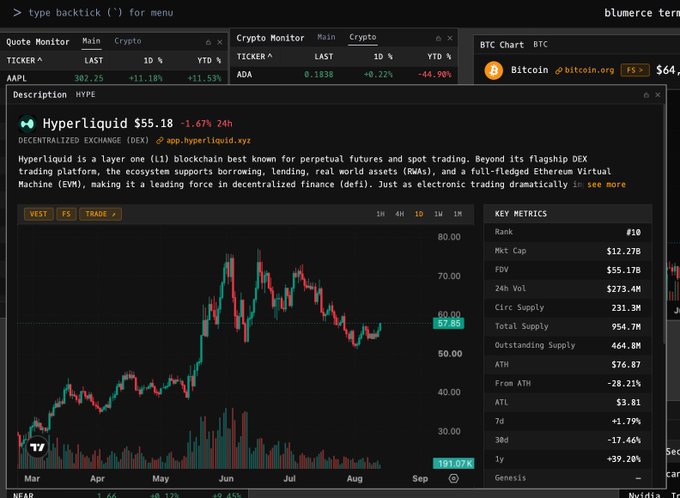680x498 pixels.
Task: Click the 24h Vol $273.4M row
Action: pos(568,288)
